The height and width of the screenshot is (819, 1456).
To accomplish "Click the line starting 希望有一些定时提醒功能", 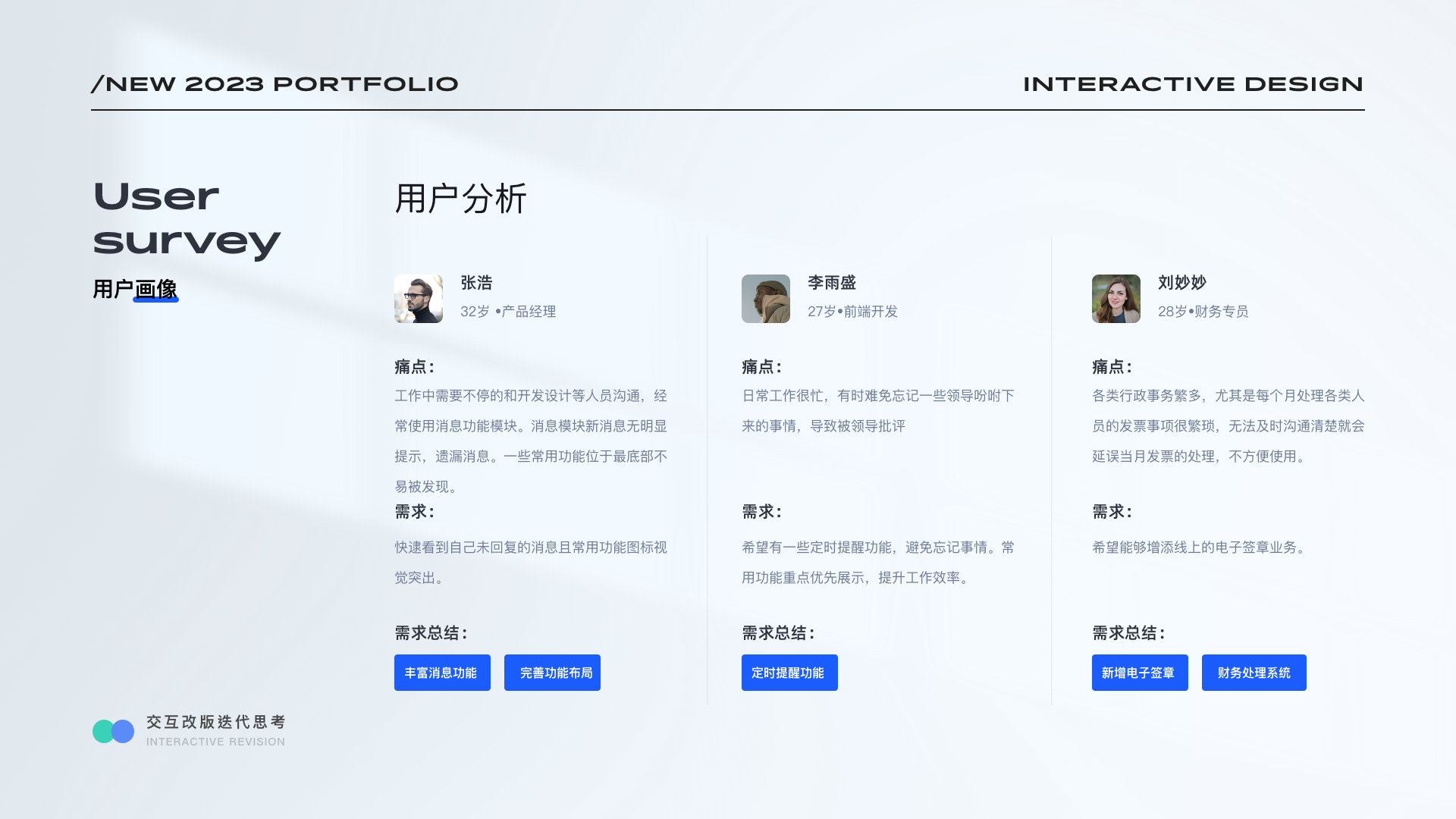I will [x=878, y=548].
